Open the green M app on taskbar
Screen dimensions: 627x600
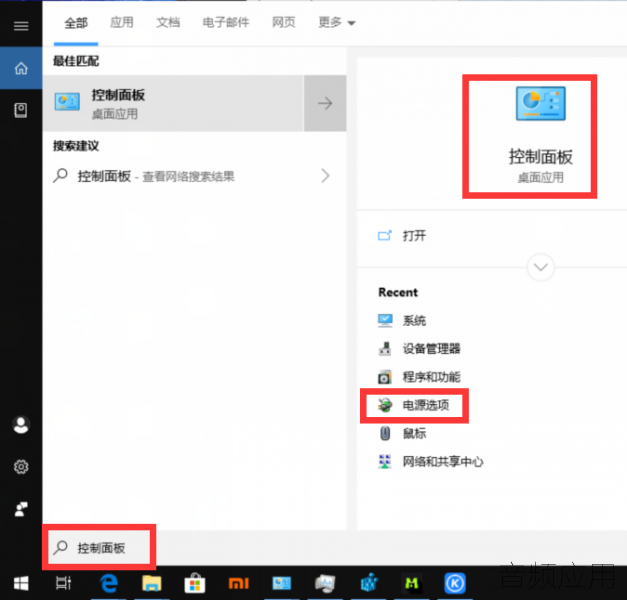click(412, 583)
